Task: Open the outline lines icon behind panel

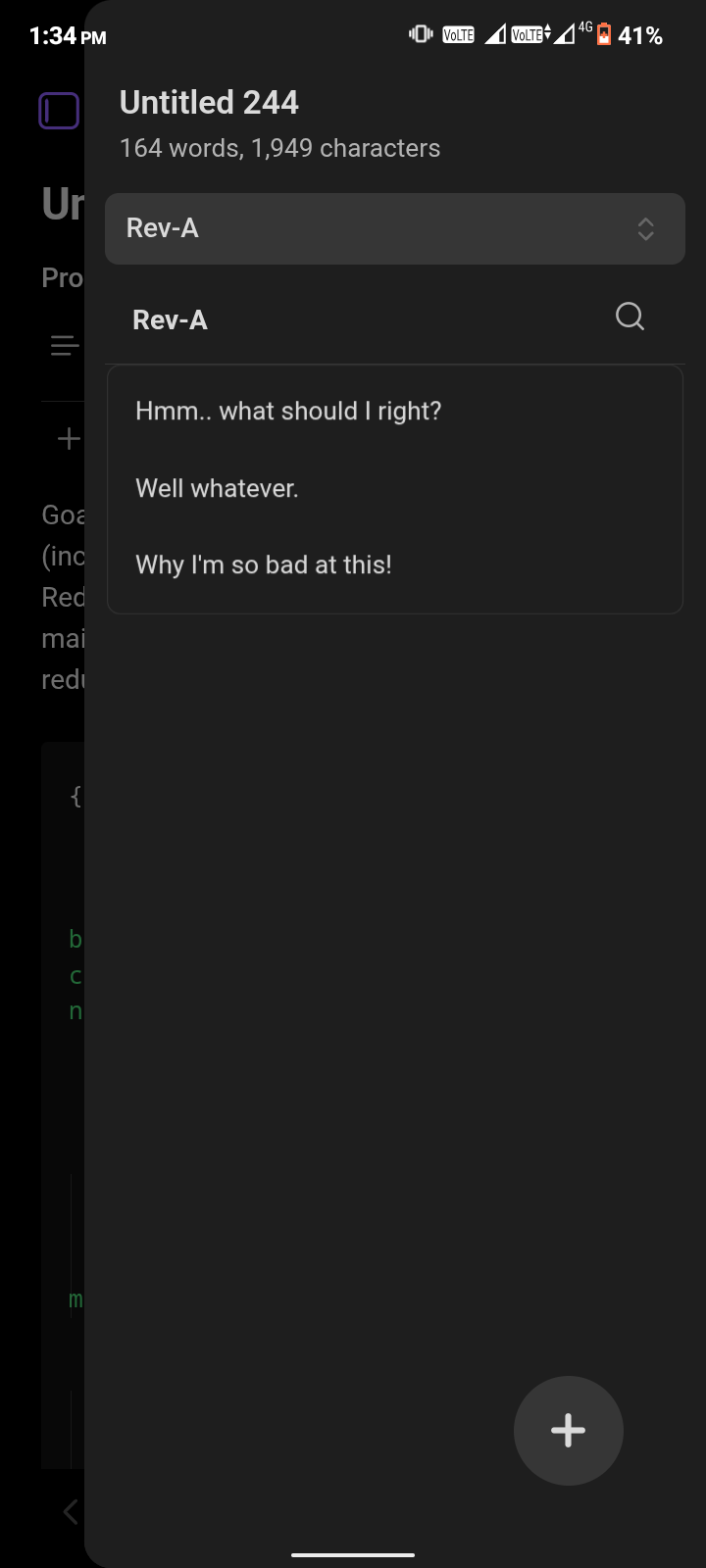Action: pyautogui.click(x=65, y=346)
